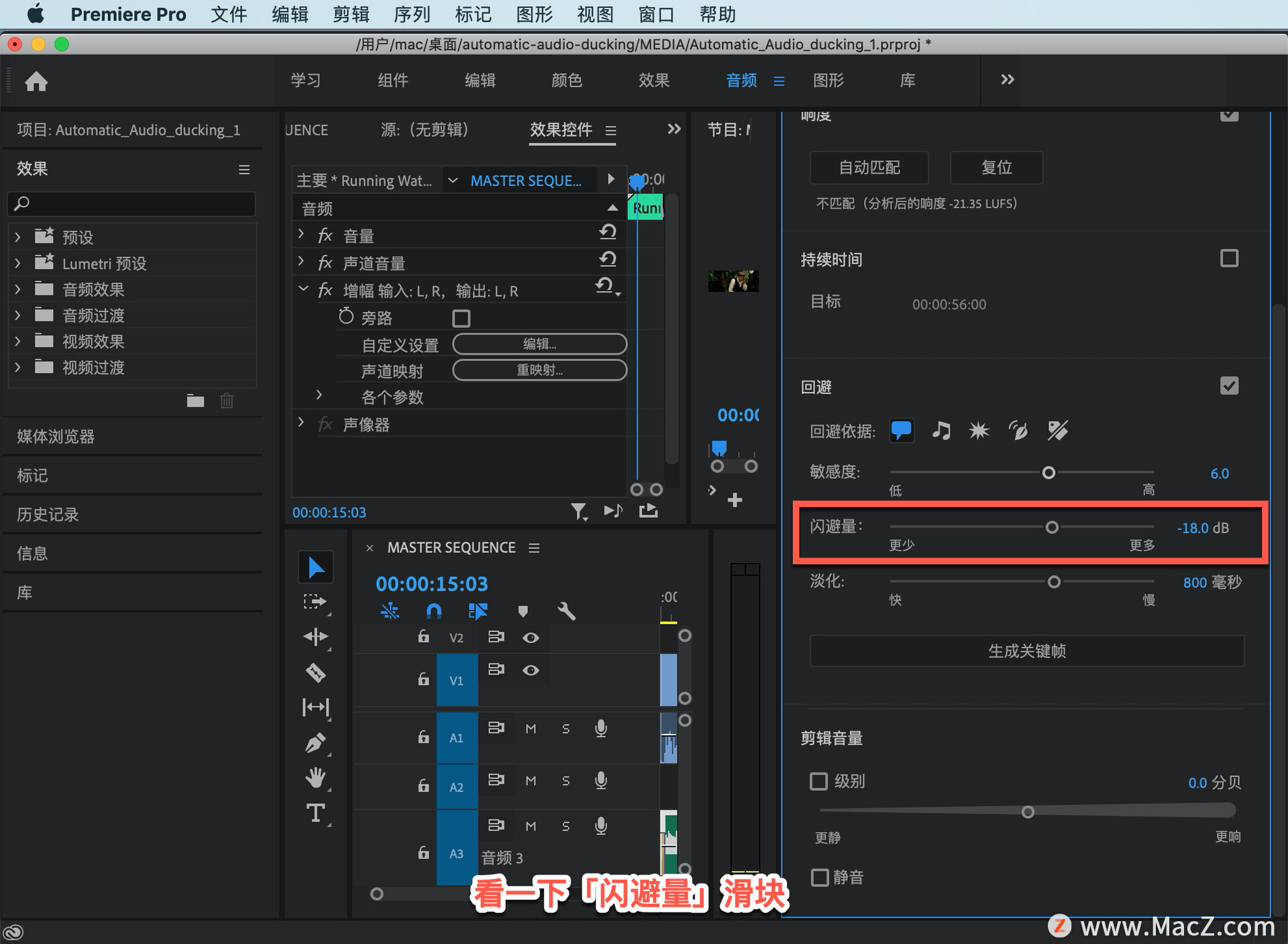Reset the 声道音量 effect
1288x944 pixels.
[x=608, y=259]
